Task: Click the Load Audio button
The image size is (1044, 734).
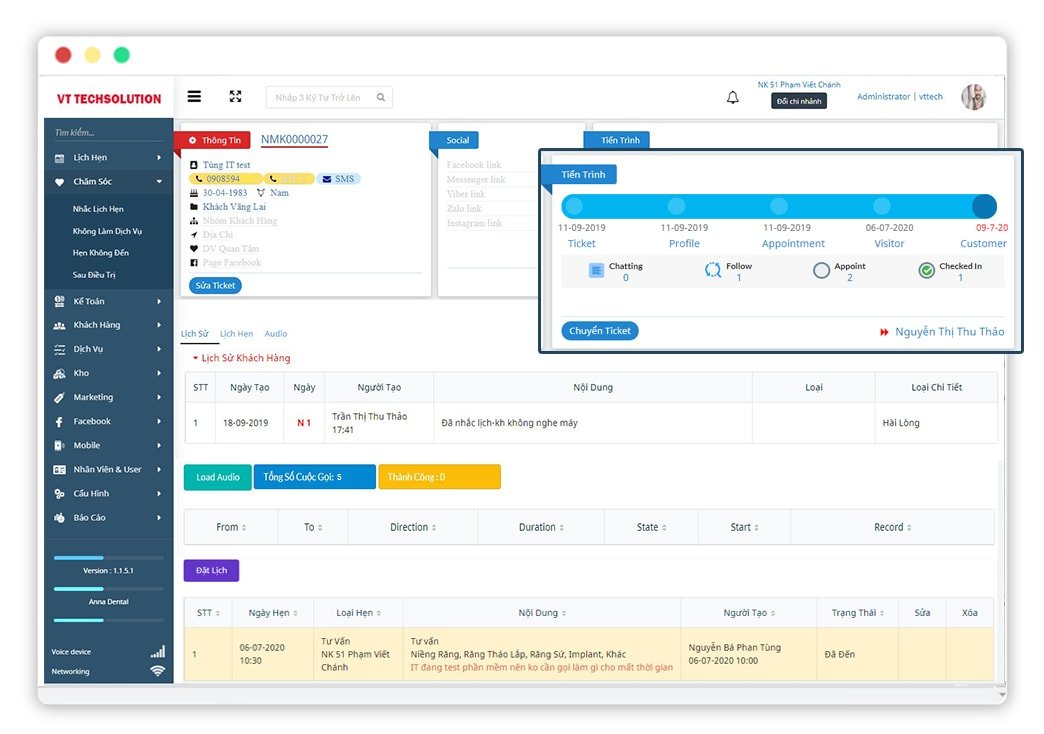Action: click(x=217, y=477)
